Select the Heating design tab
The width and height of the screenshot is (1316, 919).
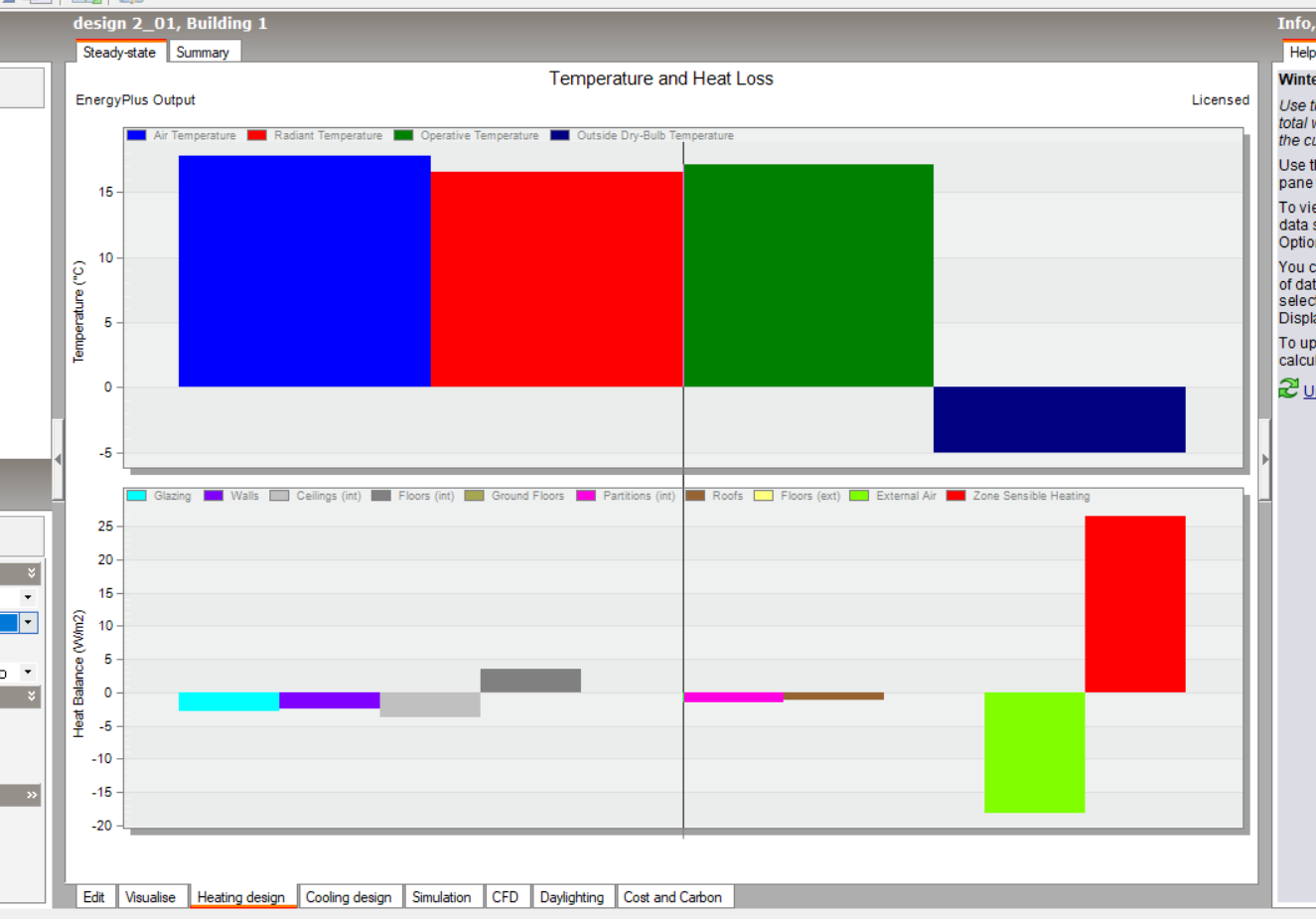(x=241, y=897)
